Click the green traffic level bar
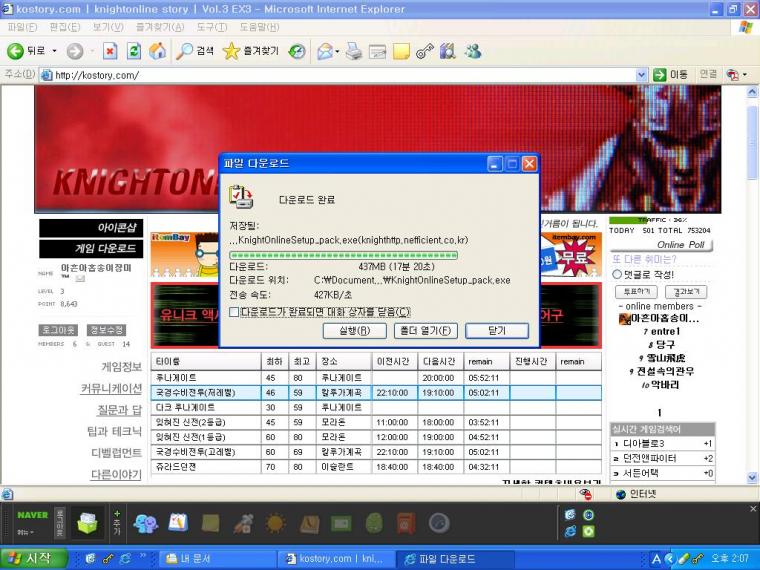The width and height of the screenshot is (760, 570). click(x=628, y=220)
